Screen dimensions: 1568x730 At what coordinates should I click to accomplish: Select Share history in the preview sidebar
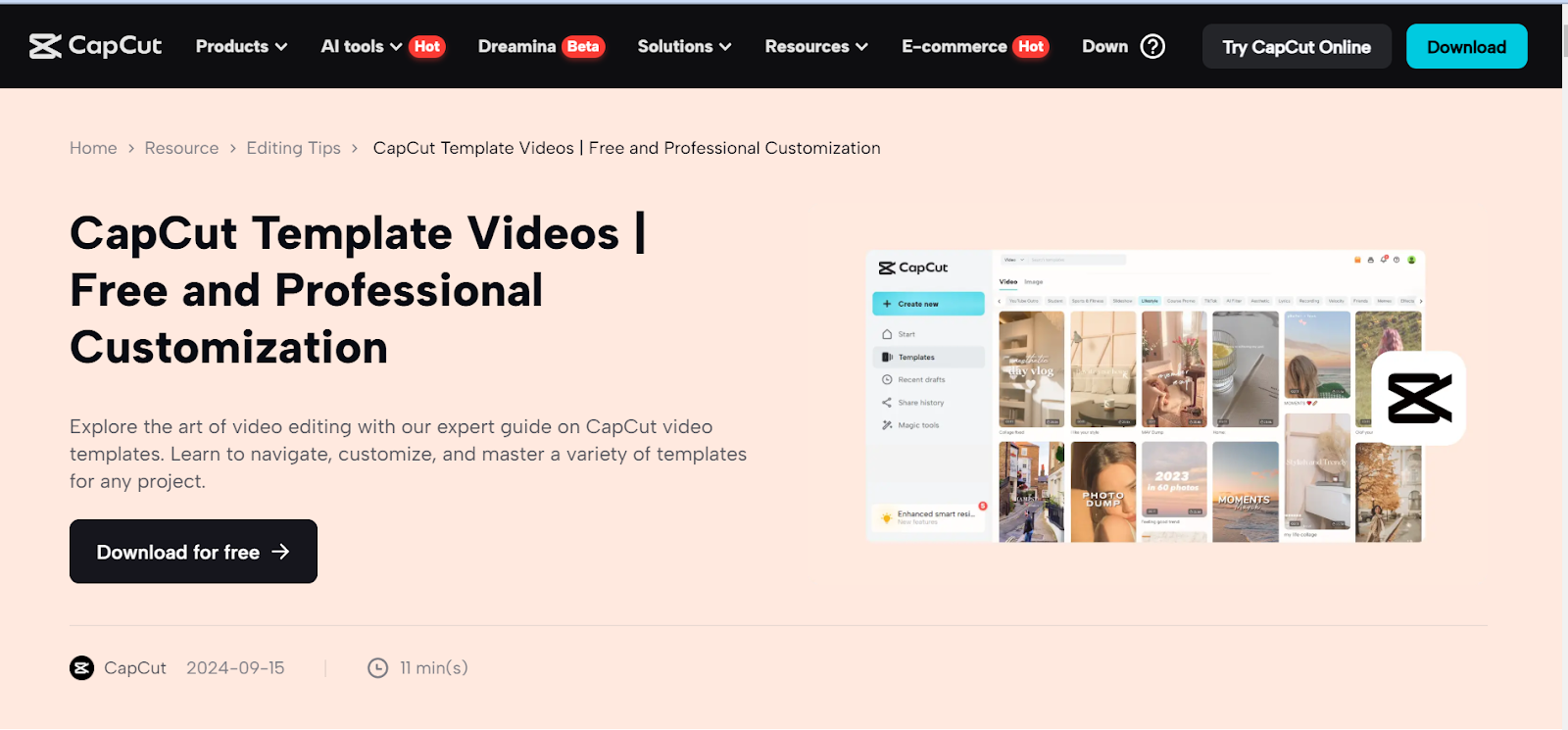912,403
